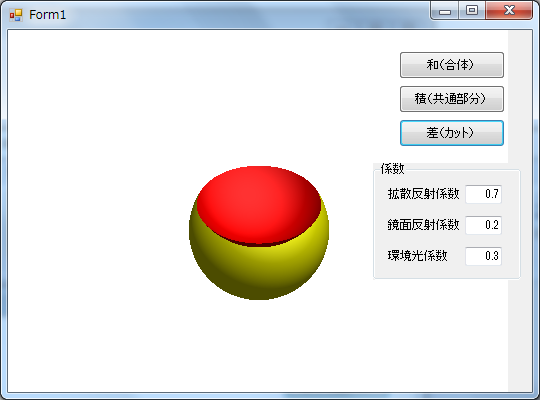Minimize the Form1 window

[445, 11]
